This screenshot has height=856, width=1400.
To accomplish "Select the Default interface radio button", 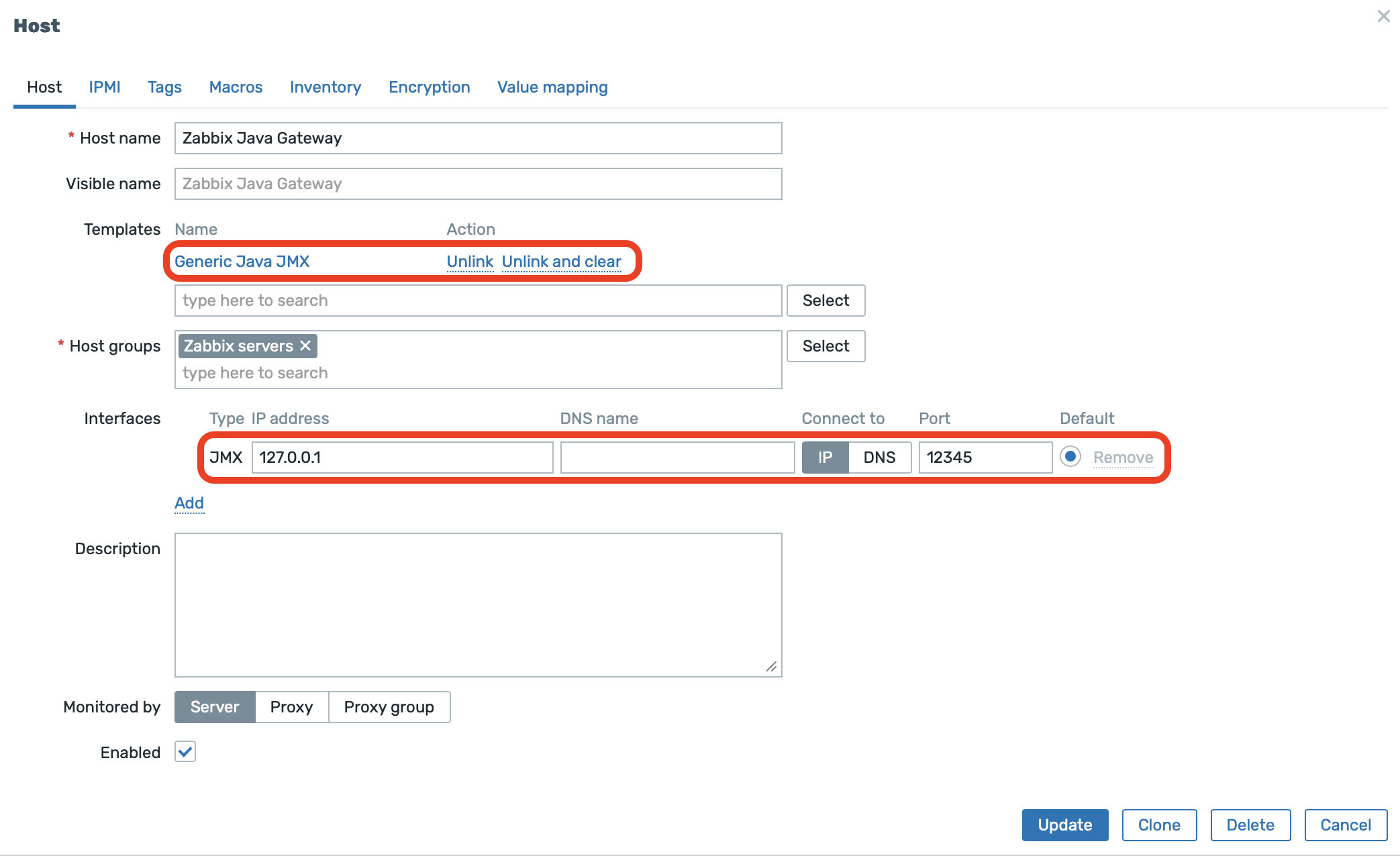I will pos(1070,457).
